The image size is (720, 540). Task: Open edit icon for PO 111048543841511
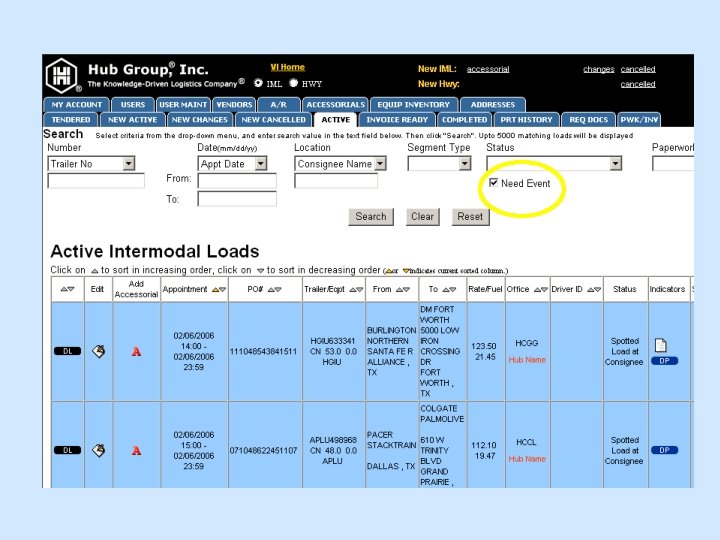99,351
